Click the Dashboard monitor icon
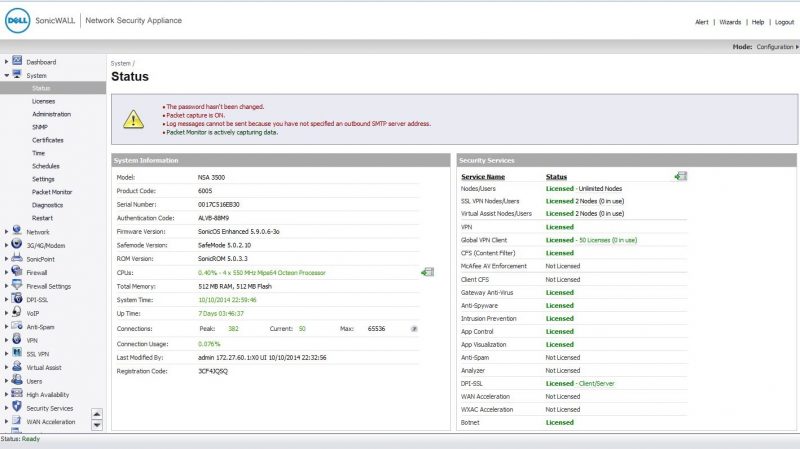 click(17, 61)
